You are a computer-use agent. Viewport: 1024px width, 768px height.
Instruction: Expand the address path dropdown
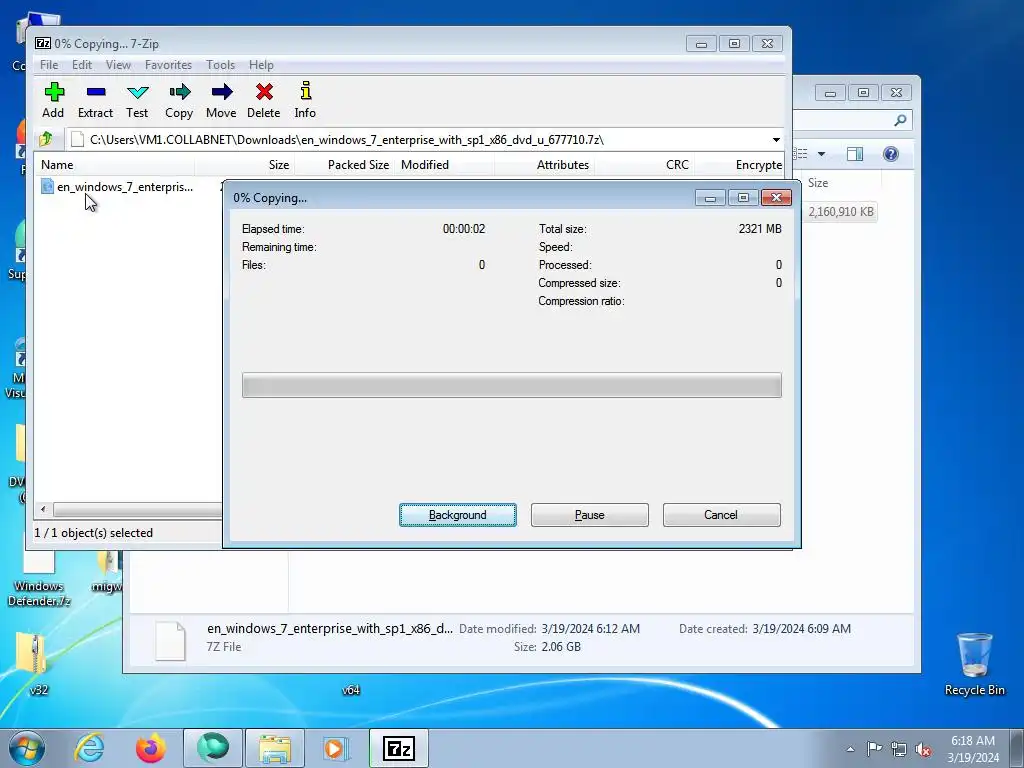[x=776, y=140]
